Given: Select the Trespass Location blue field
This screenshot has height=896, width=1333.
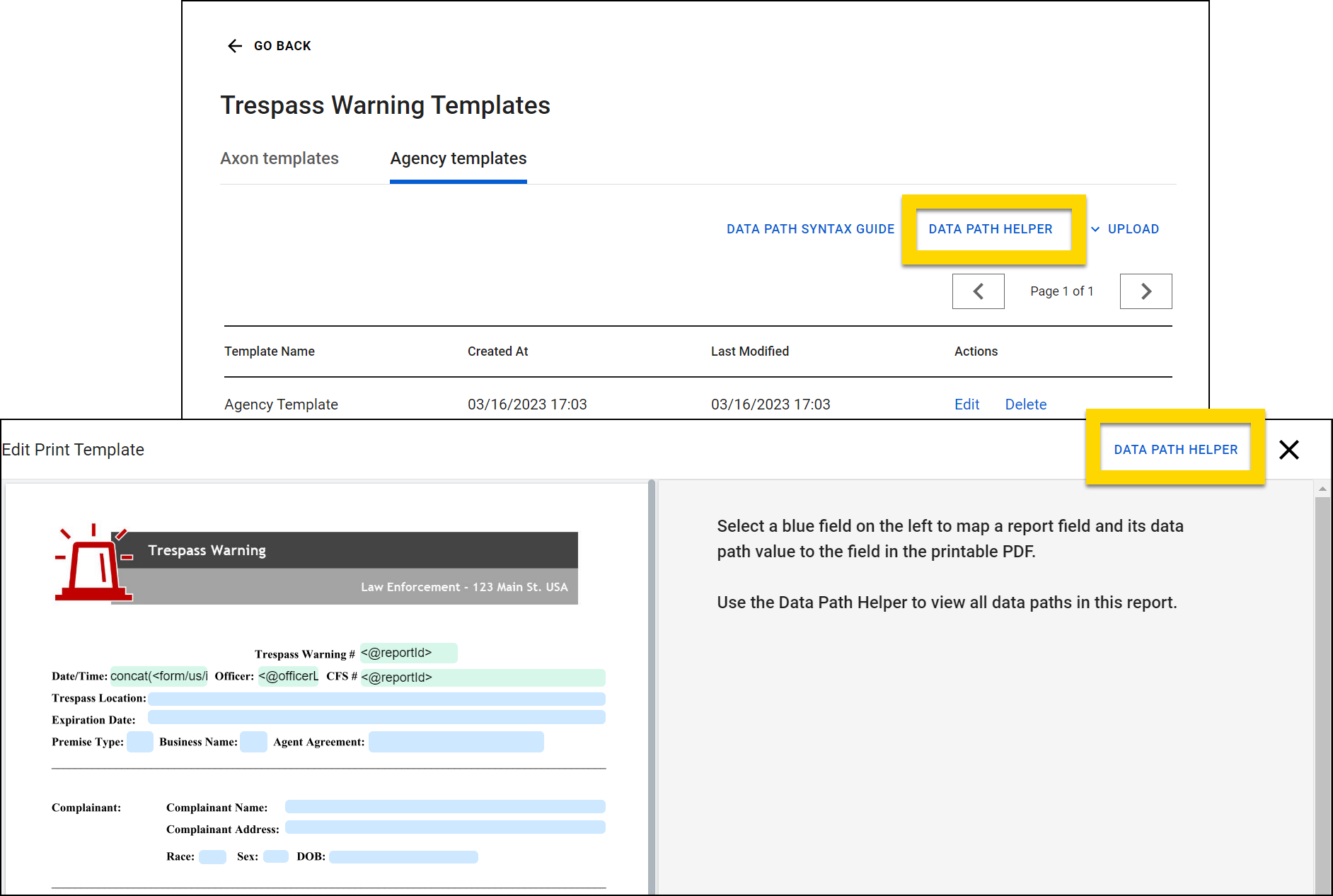Looking at the screenshot, I should [x=376, y=699].
